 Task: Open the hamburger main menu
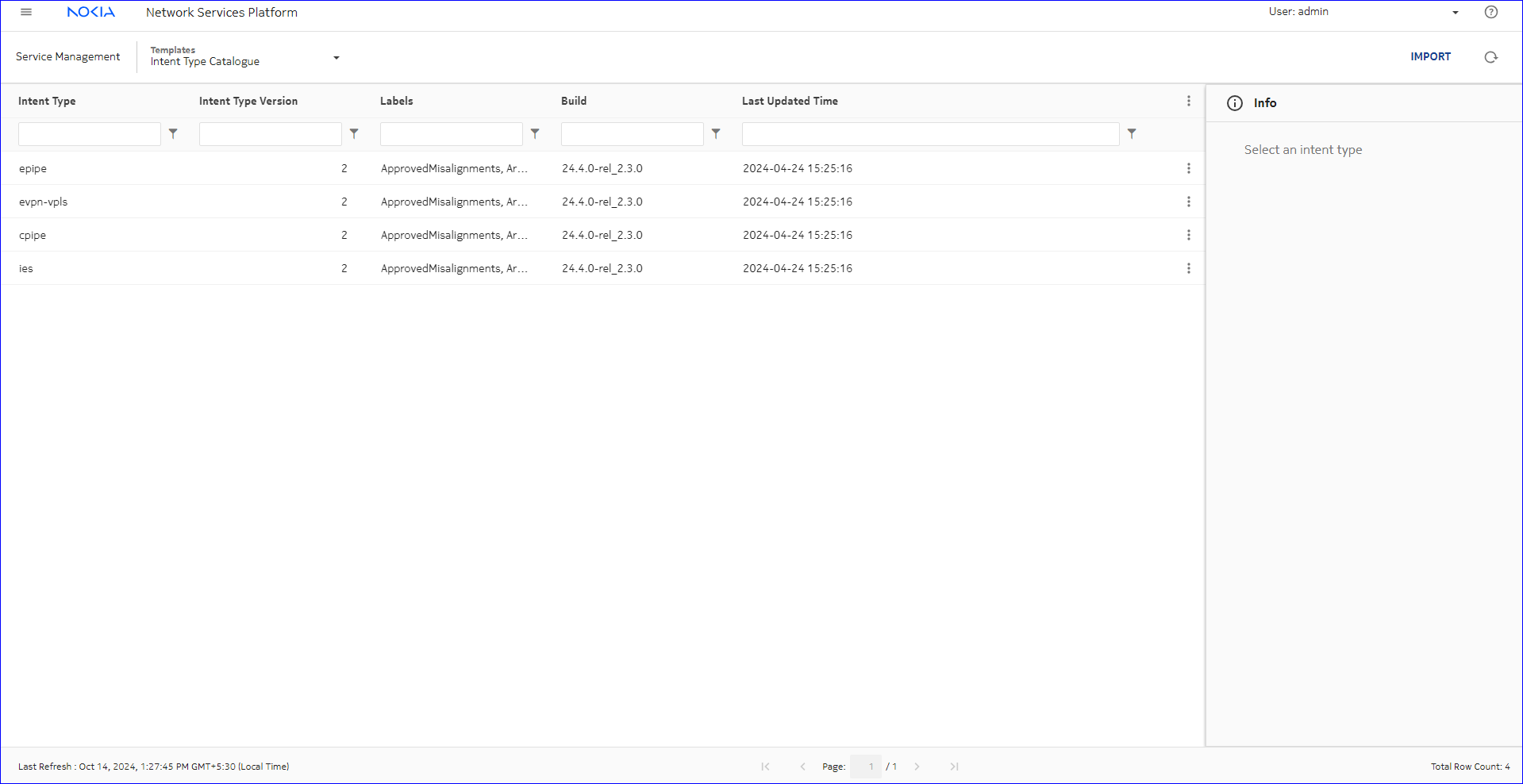click(26, 12)
